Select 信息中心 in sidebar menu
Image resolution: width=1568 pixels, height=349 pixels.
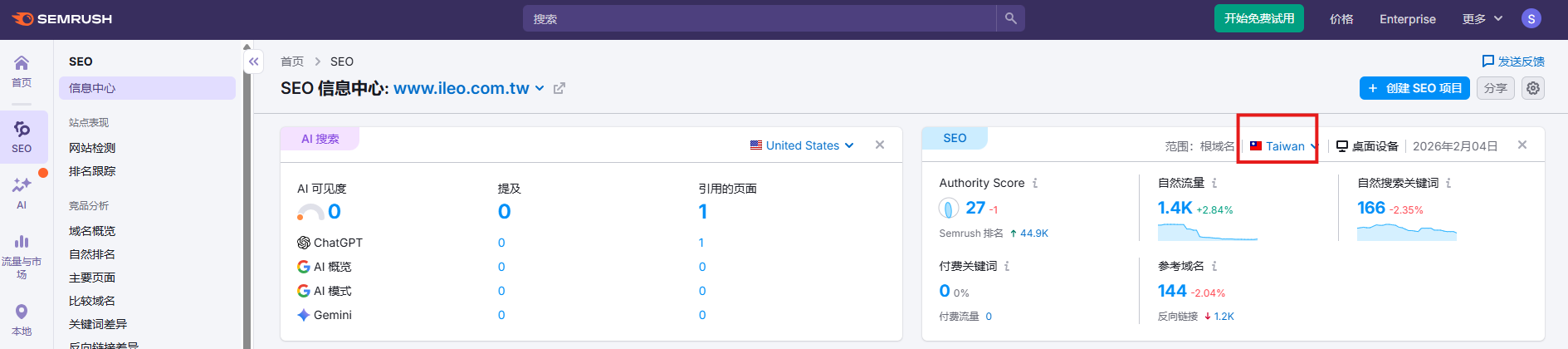tap(147, 88)
